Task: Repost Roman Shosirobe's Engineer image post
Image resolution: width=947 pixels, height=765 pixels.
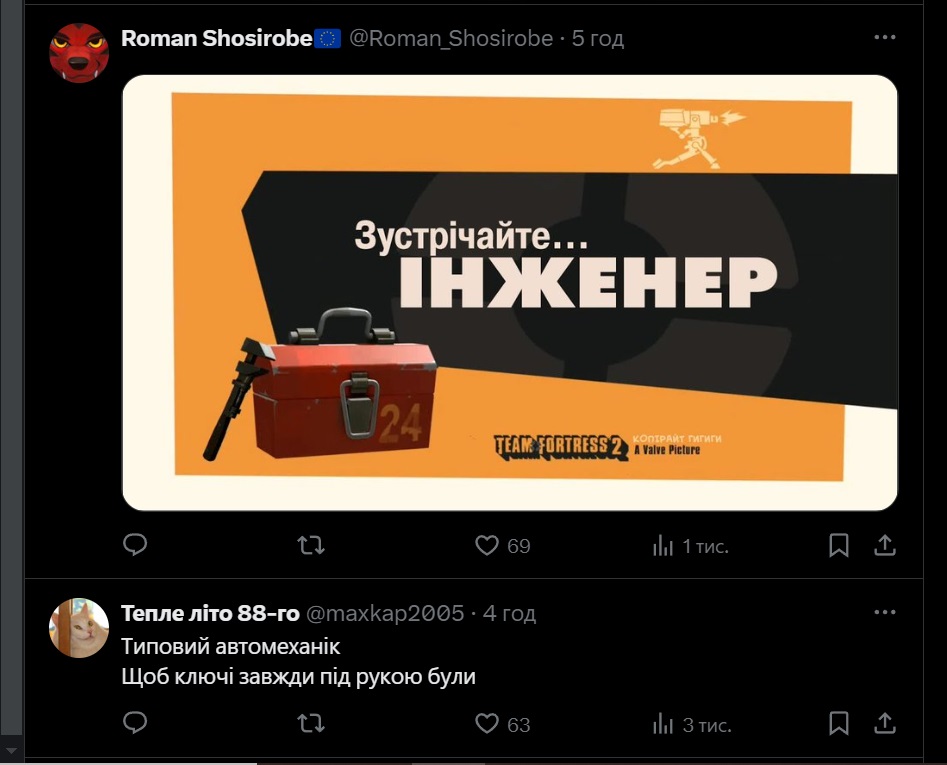Action: click(x=311, y=546)
